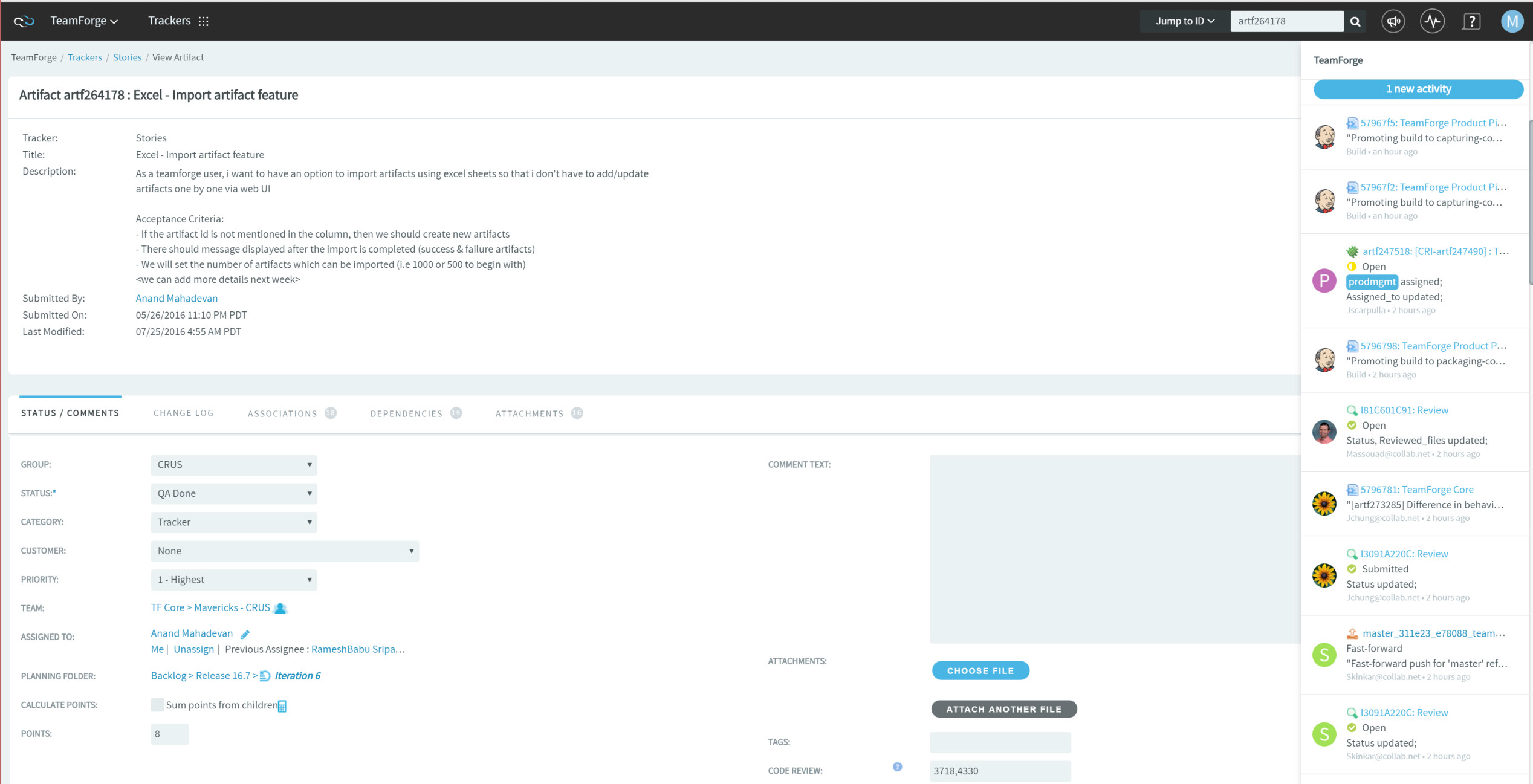Enable Sum points from children checkbox
Image resolution: width=1533 pixels, height=784 pixels.
pos(157,704)
